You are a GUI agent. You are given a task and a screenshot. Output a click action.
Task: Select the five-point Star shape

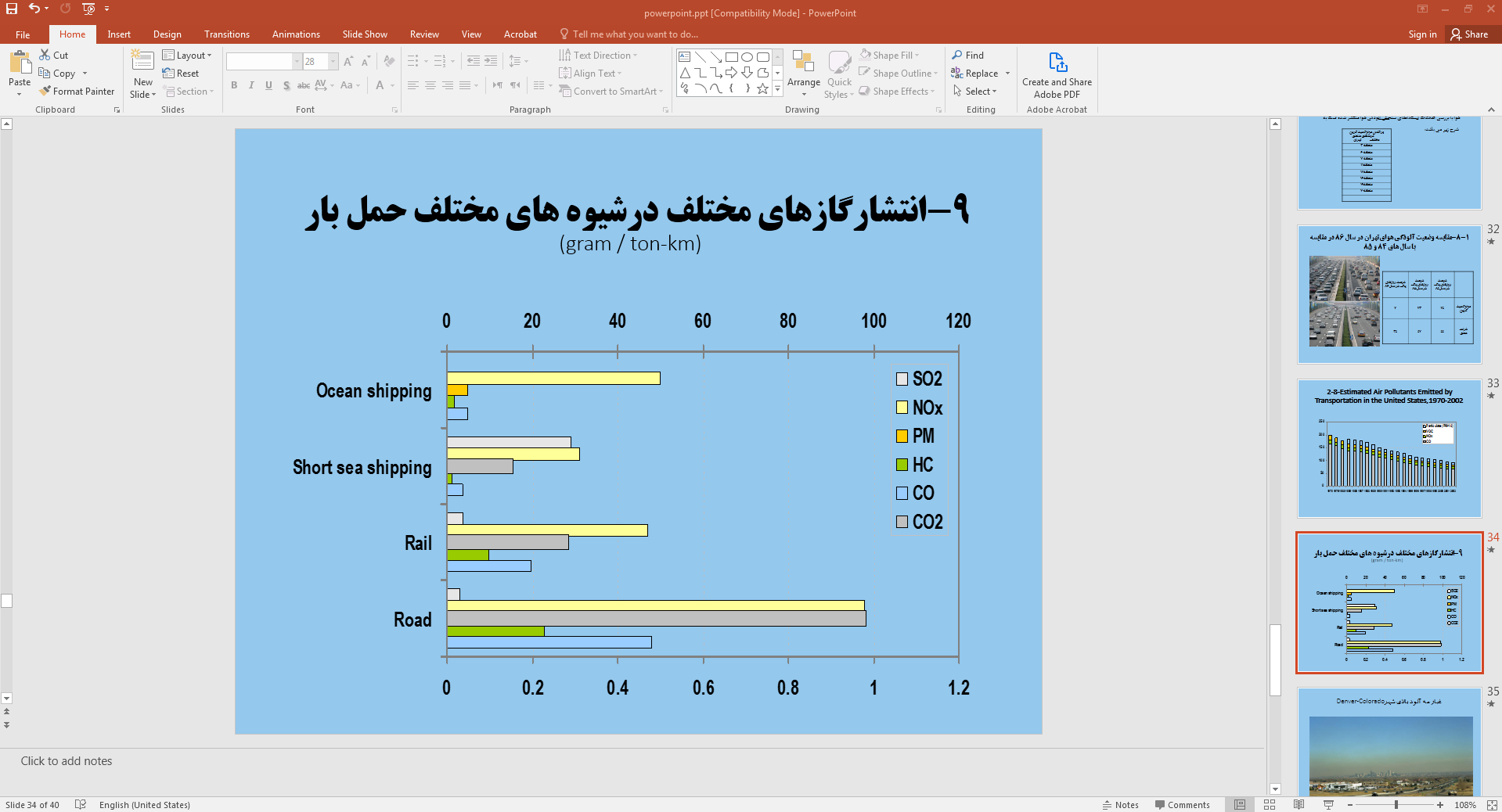coord(763,88)
